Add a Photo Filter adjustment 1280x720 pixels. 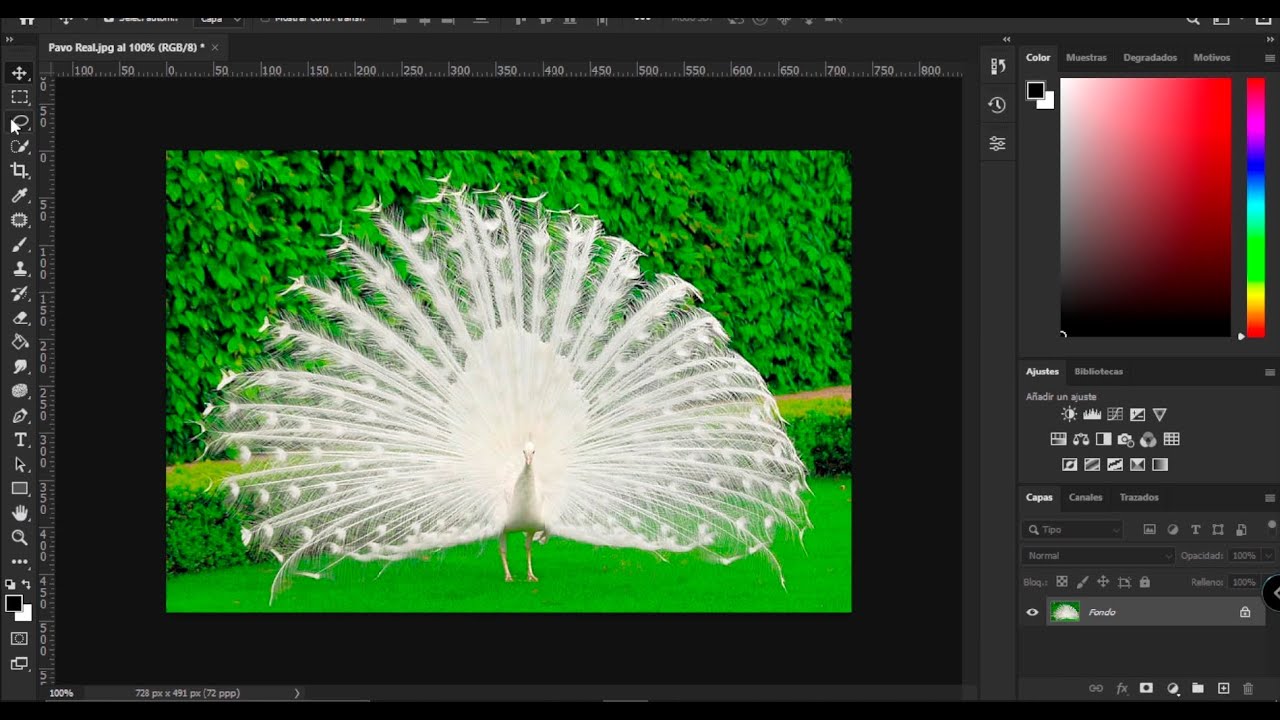click(x=1126, y=439)
